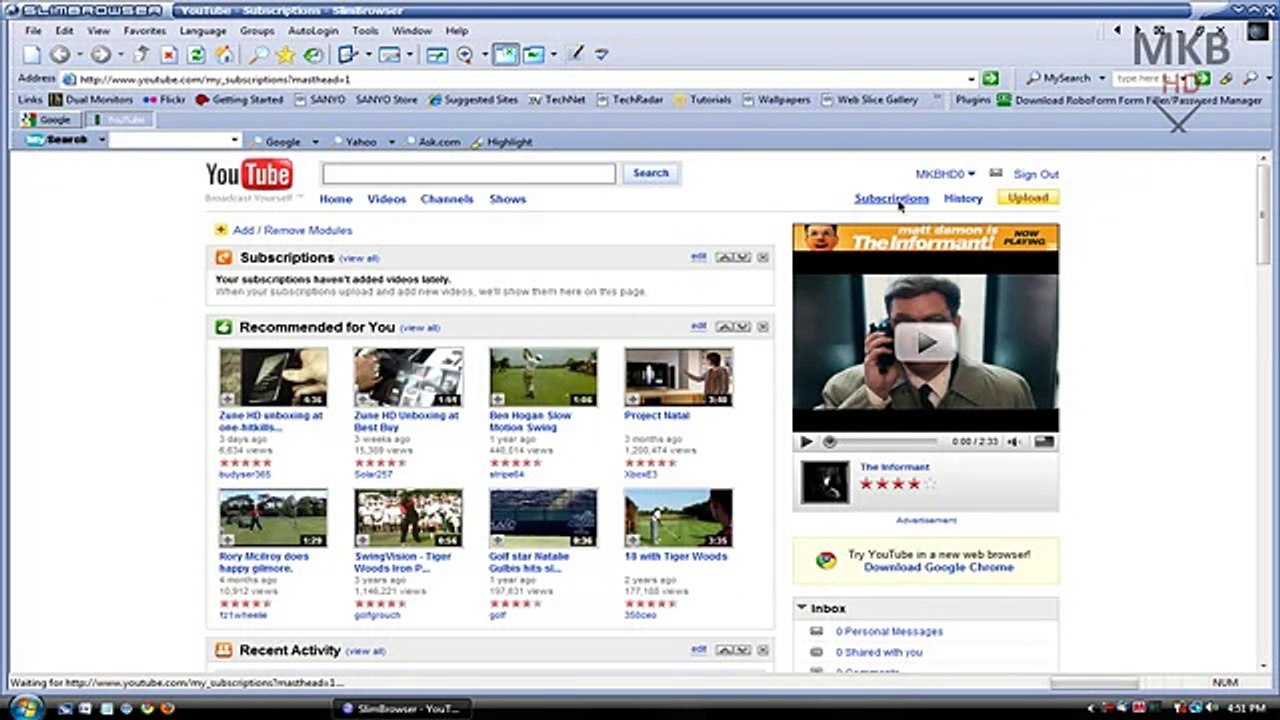Collapse the Inbox section triangle
The width and height of the screenshot is (1280, 720).
click(x=802, y=608)
